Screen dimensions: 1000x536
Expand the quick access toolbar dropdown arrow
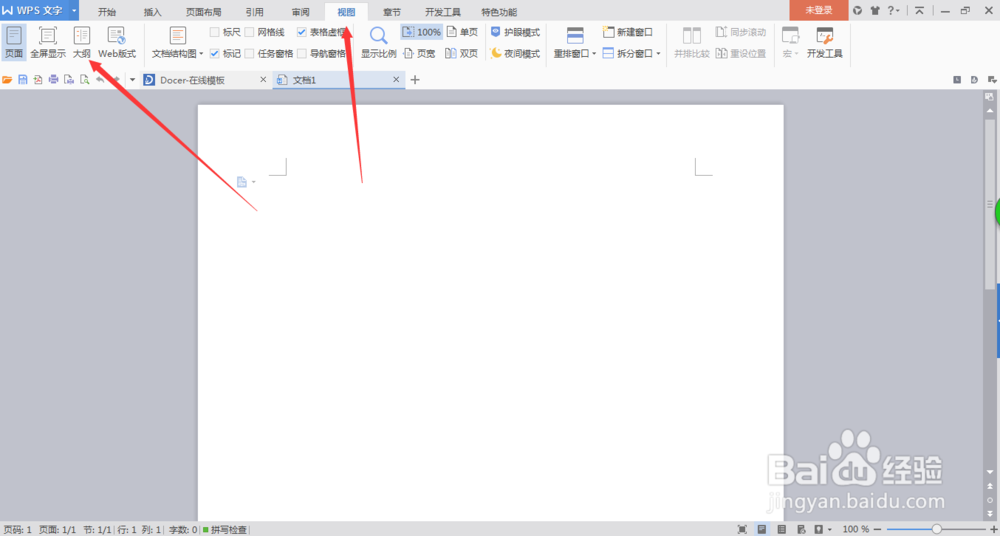132,80
